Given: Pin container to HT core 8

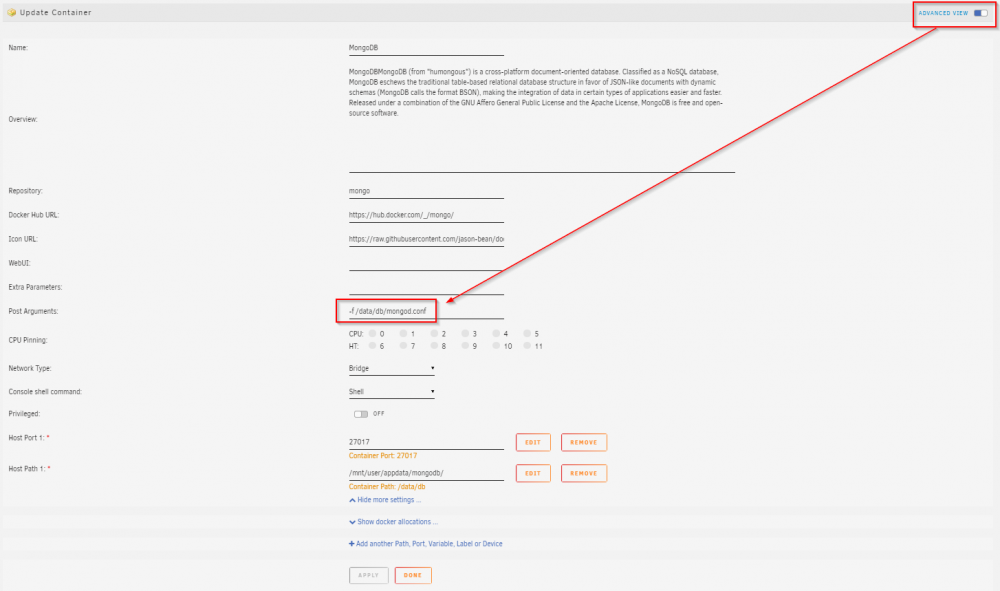Looking at the screenshot, I should point(434,346).
